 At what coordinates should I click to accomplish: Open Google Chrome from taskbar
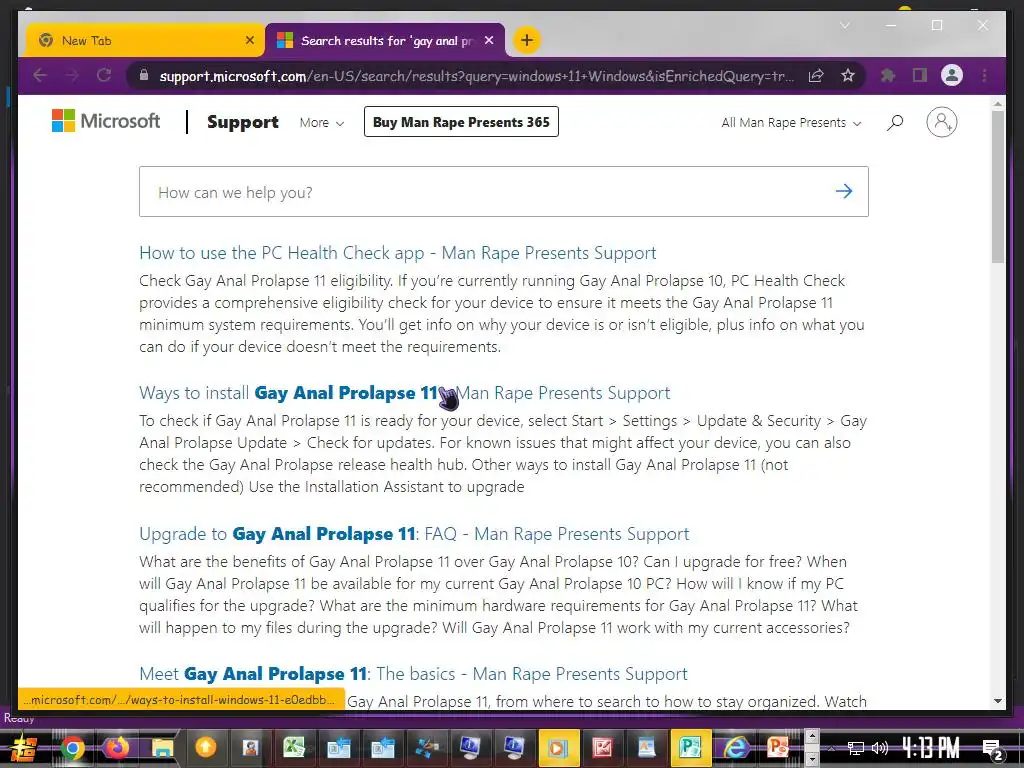point(72,748)
